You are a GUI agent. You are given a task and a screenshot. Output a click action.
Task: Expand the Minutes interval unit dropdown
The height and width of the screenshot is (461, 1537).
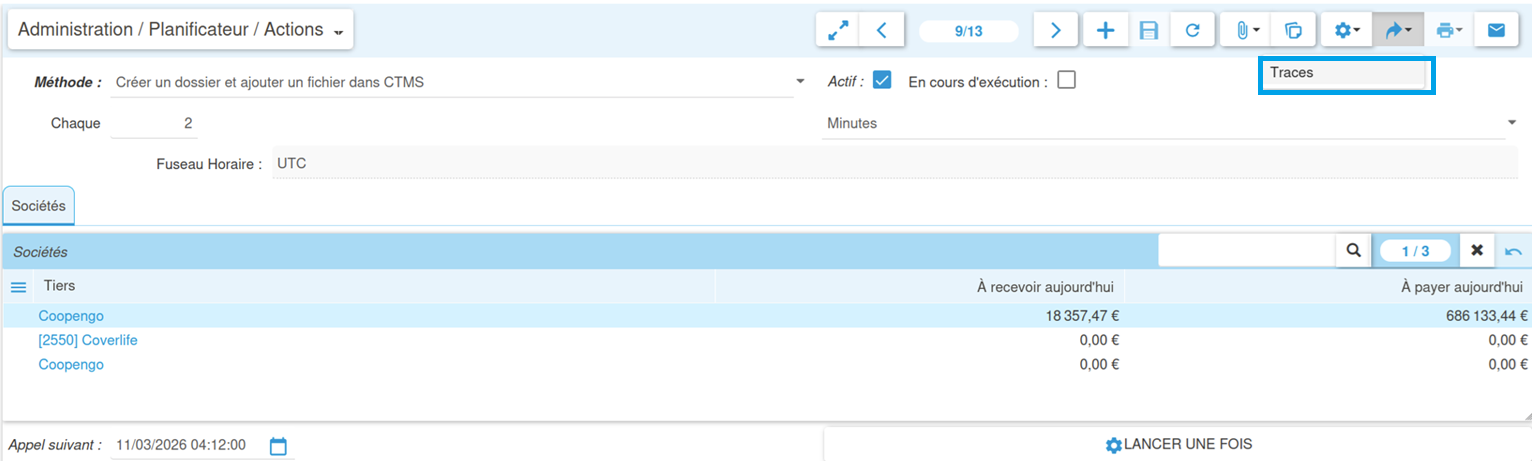click(x=1511, y=123)
